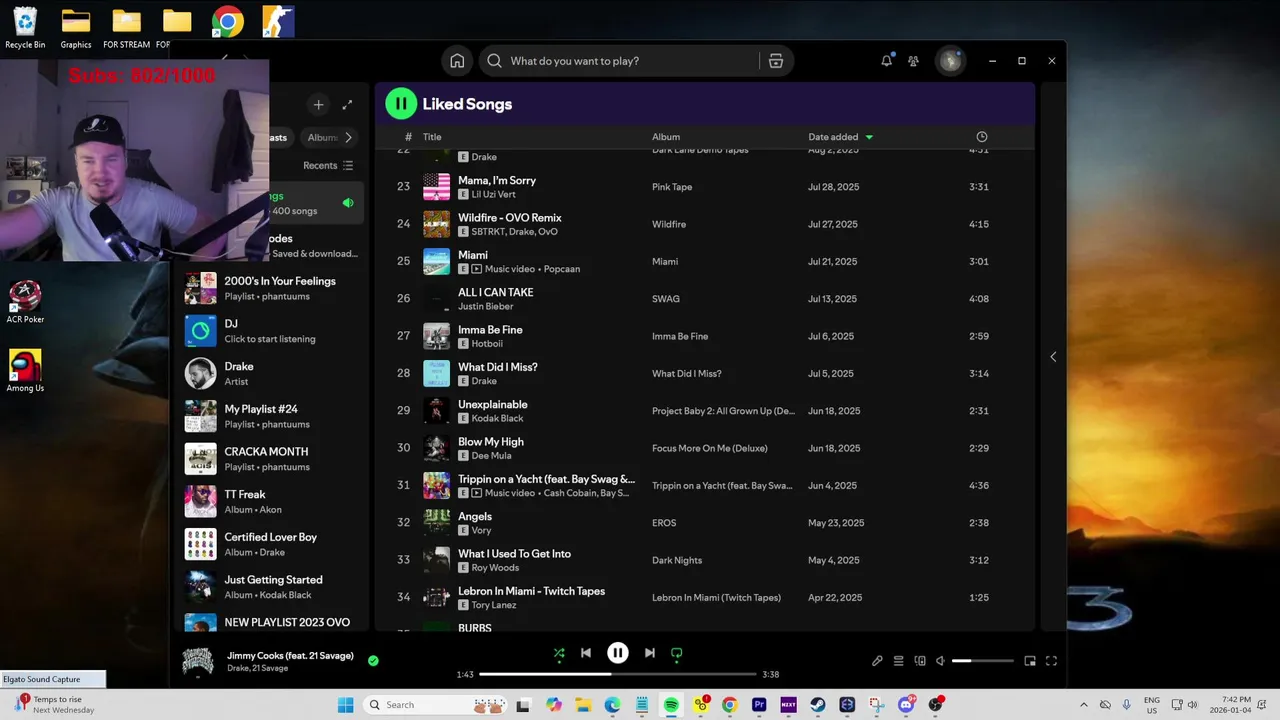1280x720 pixels.
Task: Open Recycle Bin on the desktop
Action: click(x=25, y=28)
